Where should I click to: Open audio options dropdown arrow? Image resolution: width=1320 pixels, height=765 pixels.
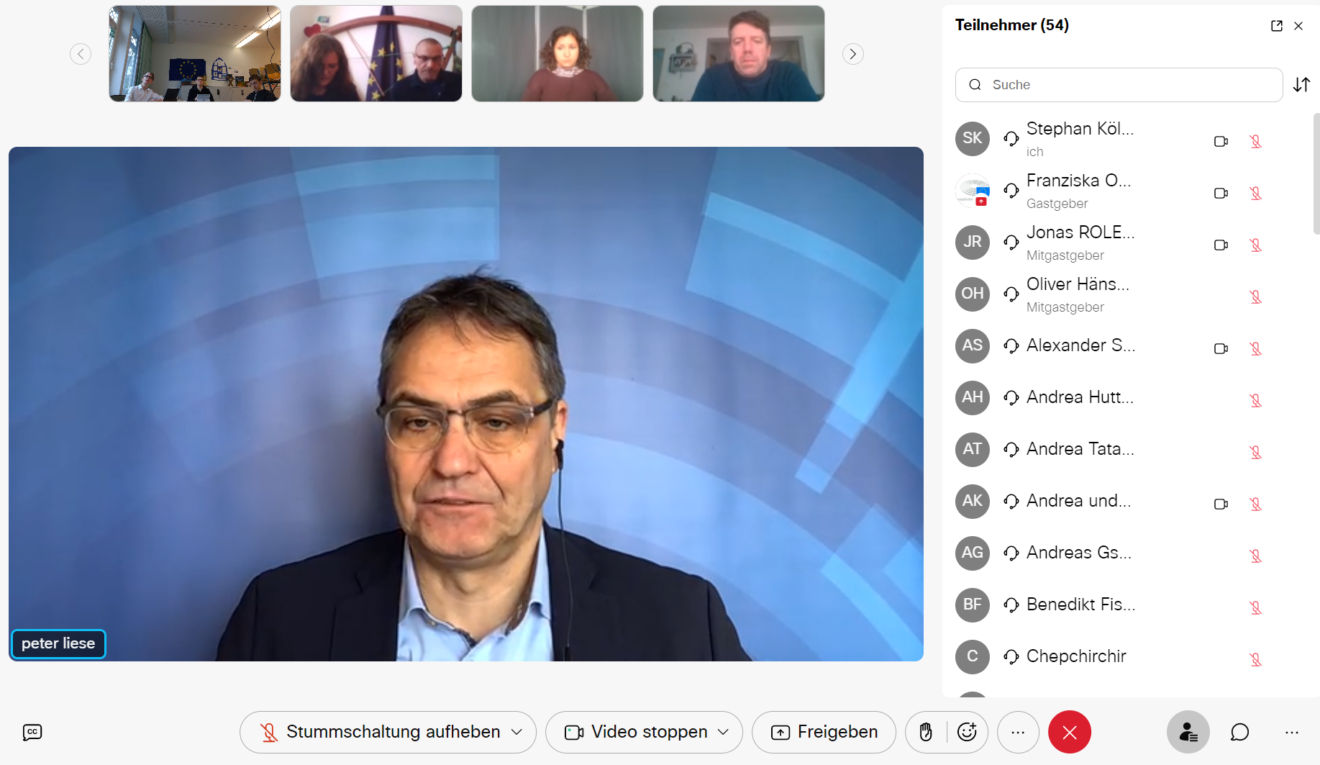click(x=517, y=732)
